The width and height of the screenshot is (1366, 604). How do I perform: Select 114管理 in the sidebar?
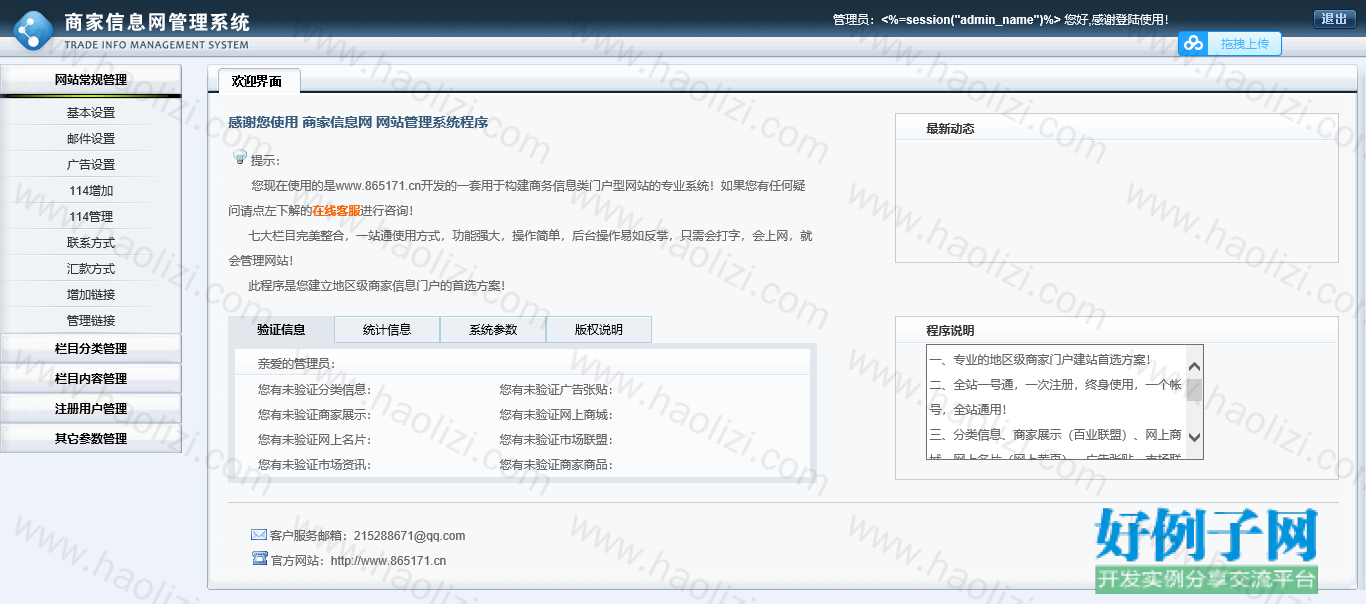pyautogui.click(x=91, y=217)
